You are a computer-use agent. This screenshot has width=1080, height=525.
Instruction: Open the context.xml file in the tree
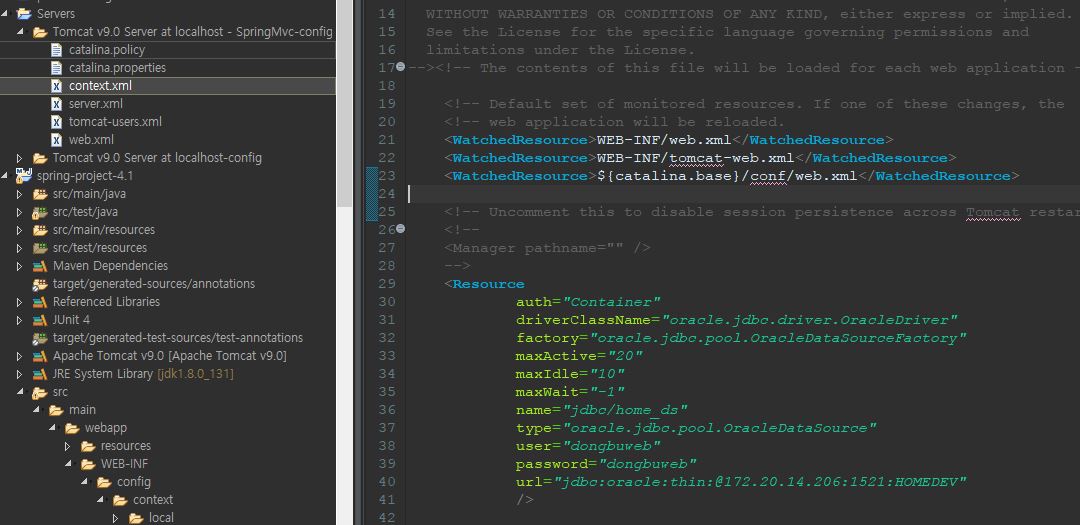click(100, 86)
